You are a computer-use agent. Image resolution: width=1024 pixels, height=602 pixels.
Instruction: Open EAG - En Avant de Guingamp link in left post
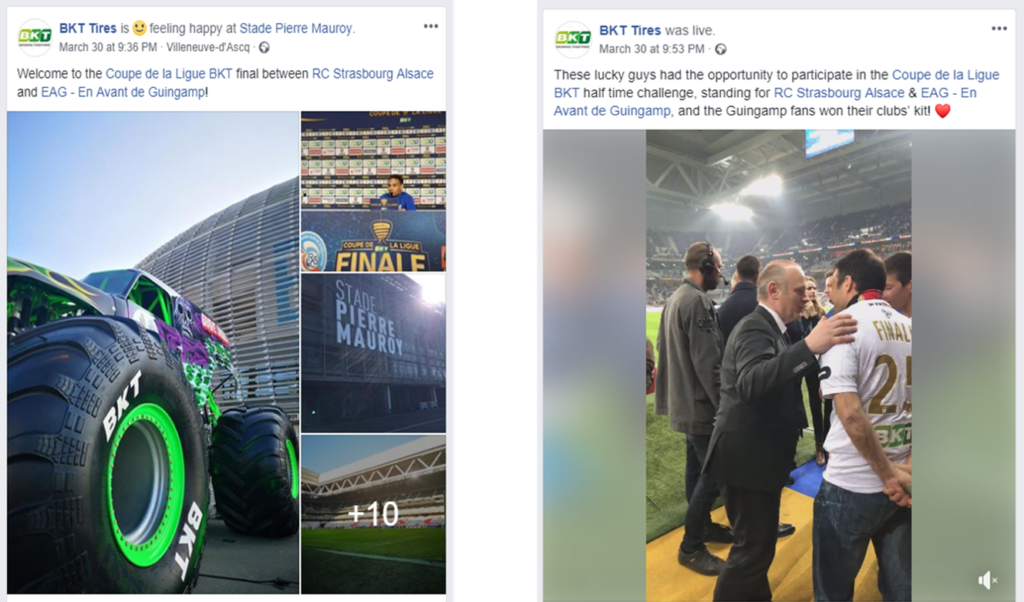[x=123, y=92]
